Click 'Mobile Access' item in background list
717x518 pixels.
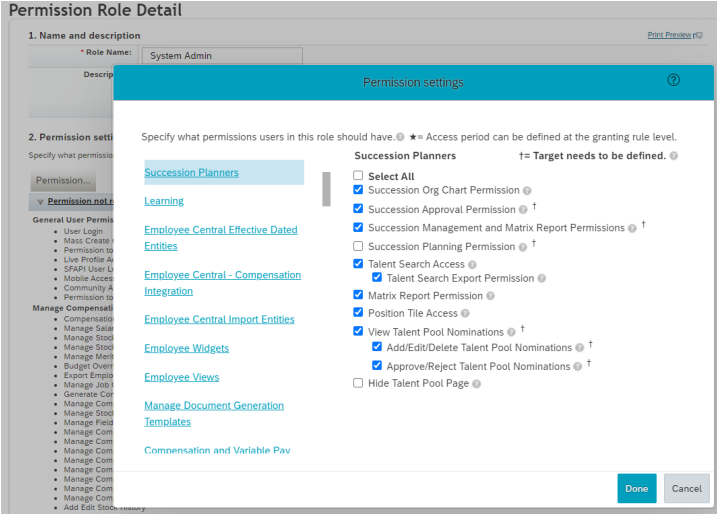[88, 278]
